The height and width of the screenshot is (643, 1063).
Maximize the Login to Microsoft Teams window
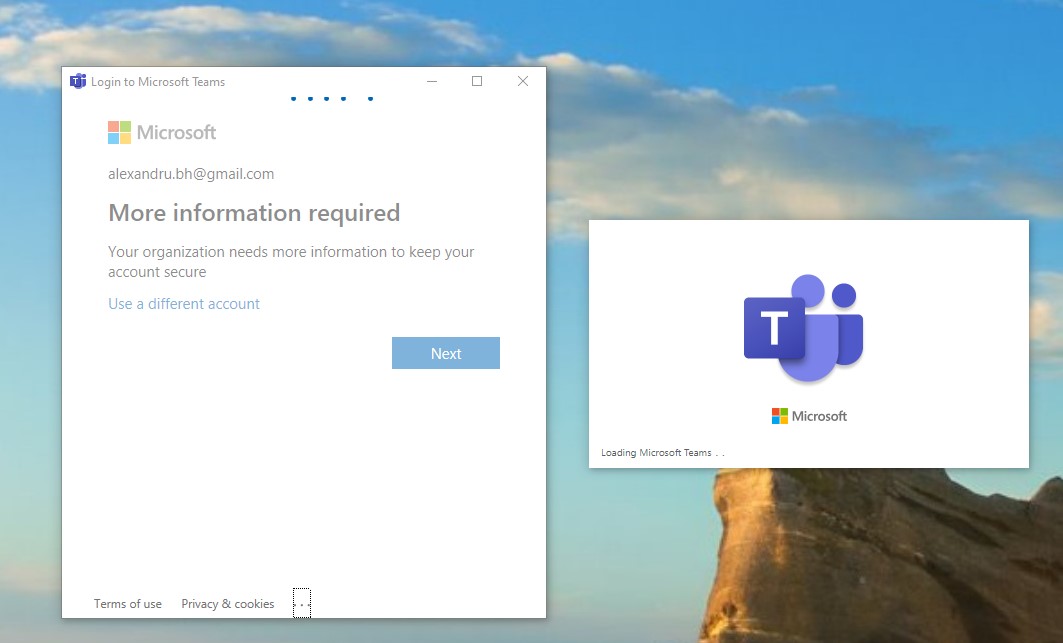[x=477, y=81]
